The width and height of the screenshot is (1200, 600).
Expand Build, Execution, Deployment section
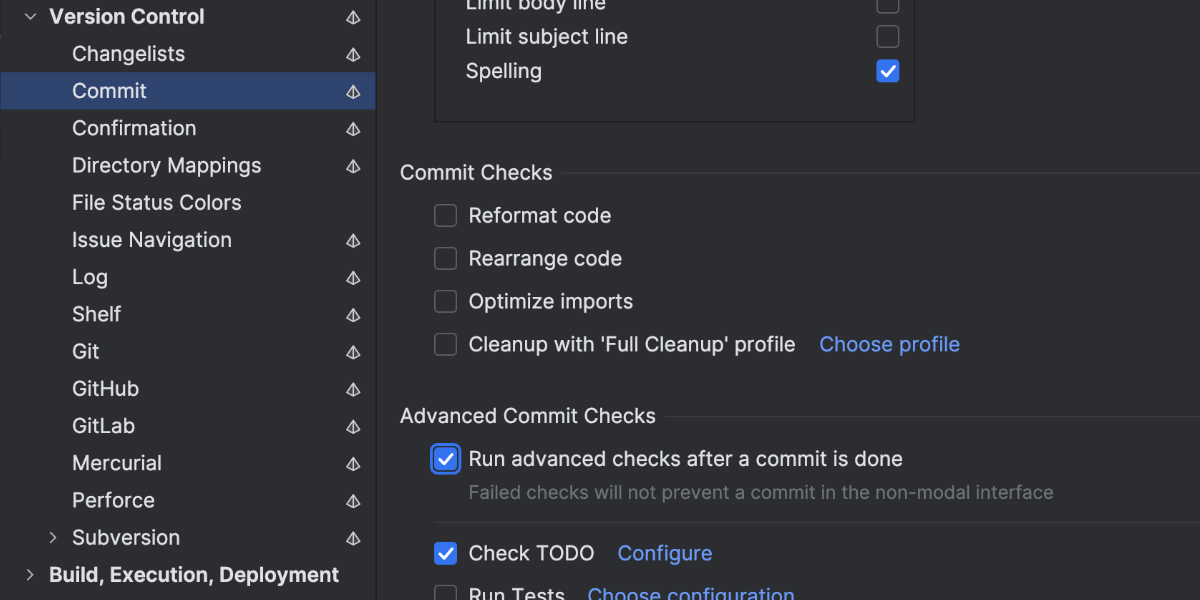30,575
